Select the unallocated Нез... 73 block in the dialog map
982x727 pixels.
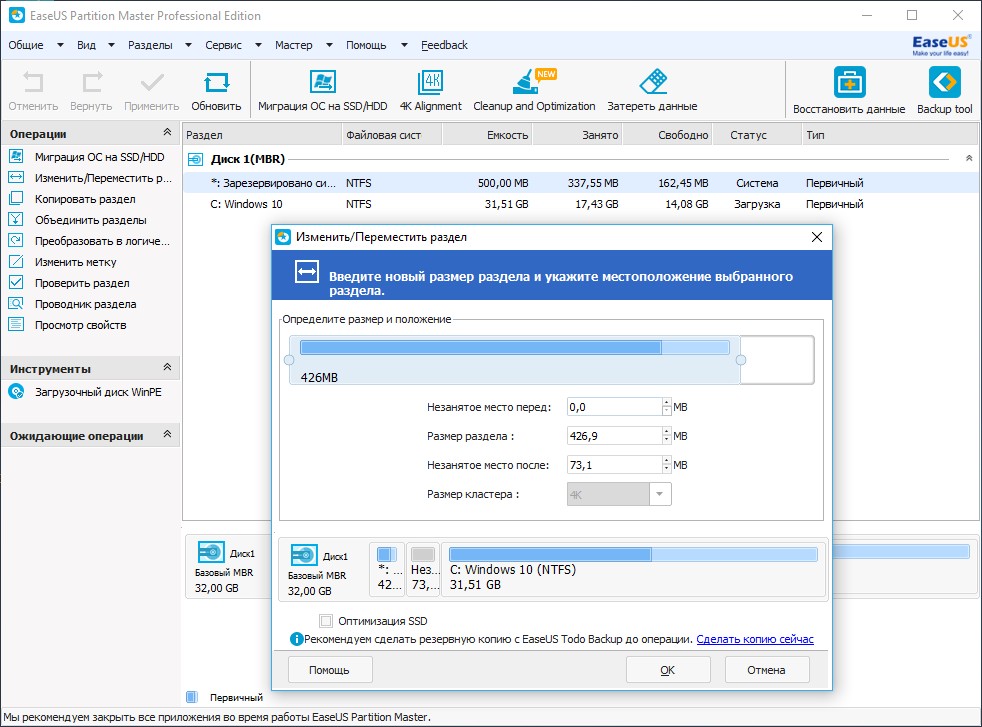[423, 569]
